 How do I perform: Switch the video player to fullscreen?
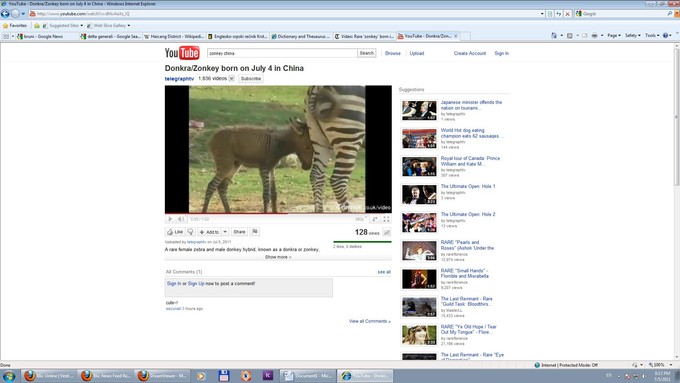coord(386,219)
